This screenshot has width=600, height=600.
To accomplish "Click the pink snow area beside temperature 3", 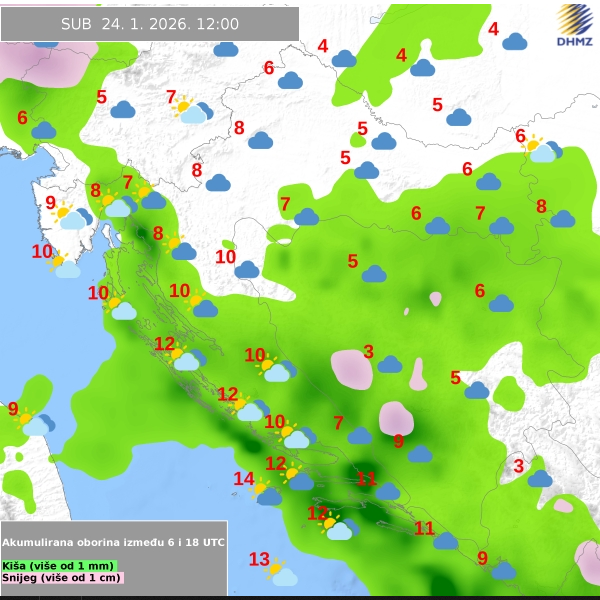I will (349, 368).
